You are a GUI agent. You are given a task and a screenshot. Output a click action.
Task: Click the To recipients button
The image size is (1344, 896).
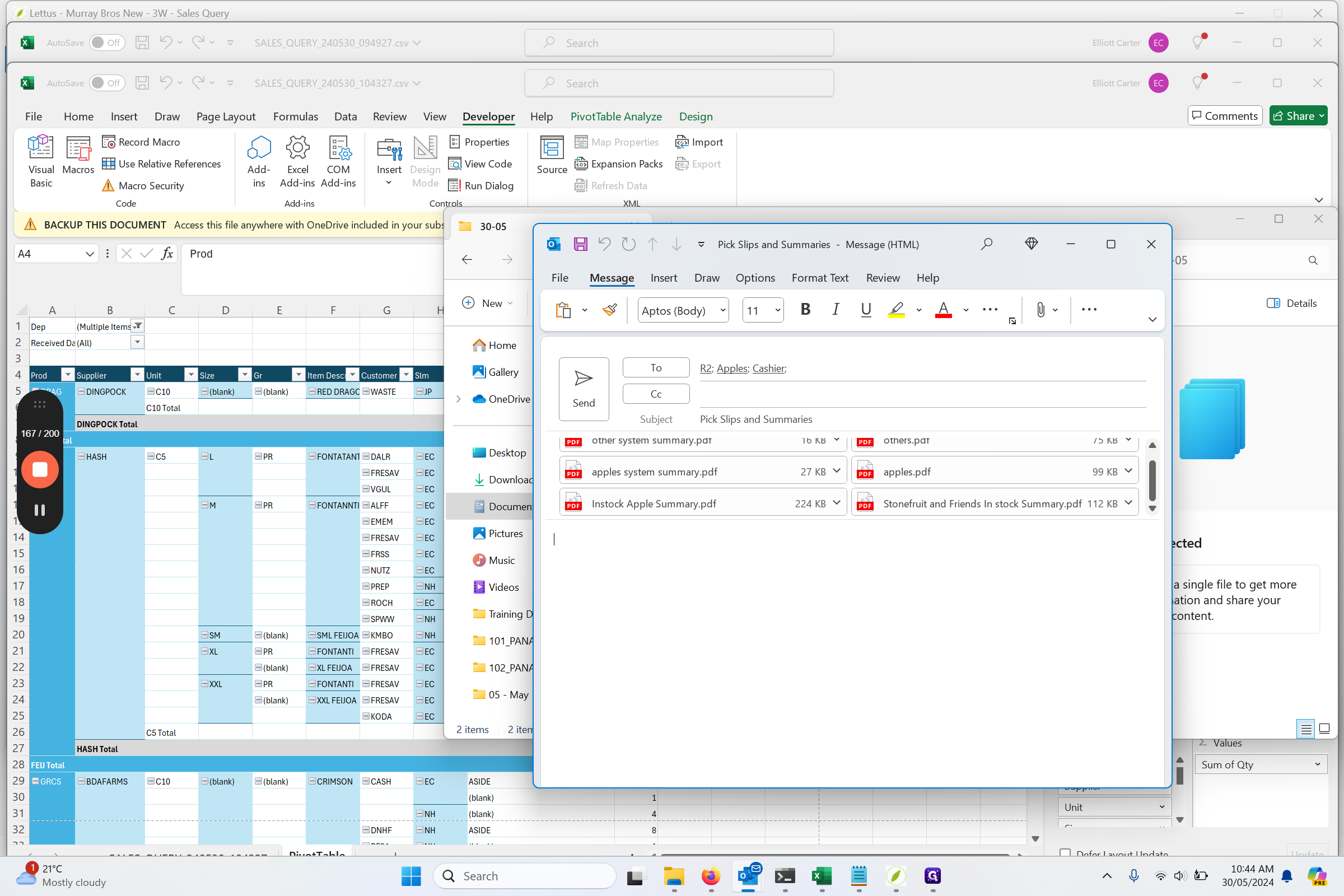click(655, 367)
